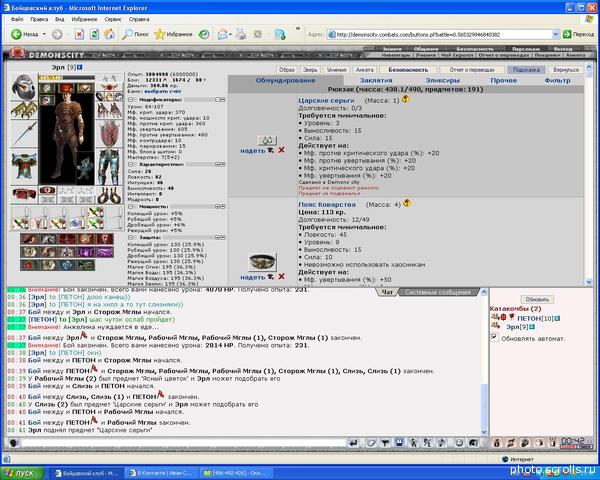Delete Царские серьги via red X icon
This screenshot has width=600, height=480.
[x=281, y=150]
